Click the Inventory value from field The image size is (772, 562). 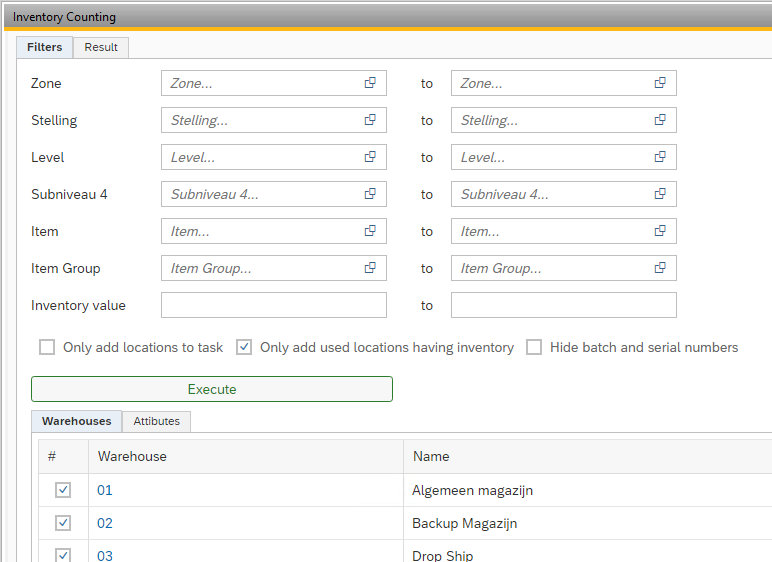point(273,305)
